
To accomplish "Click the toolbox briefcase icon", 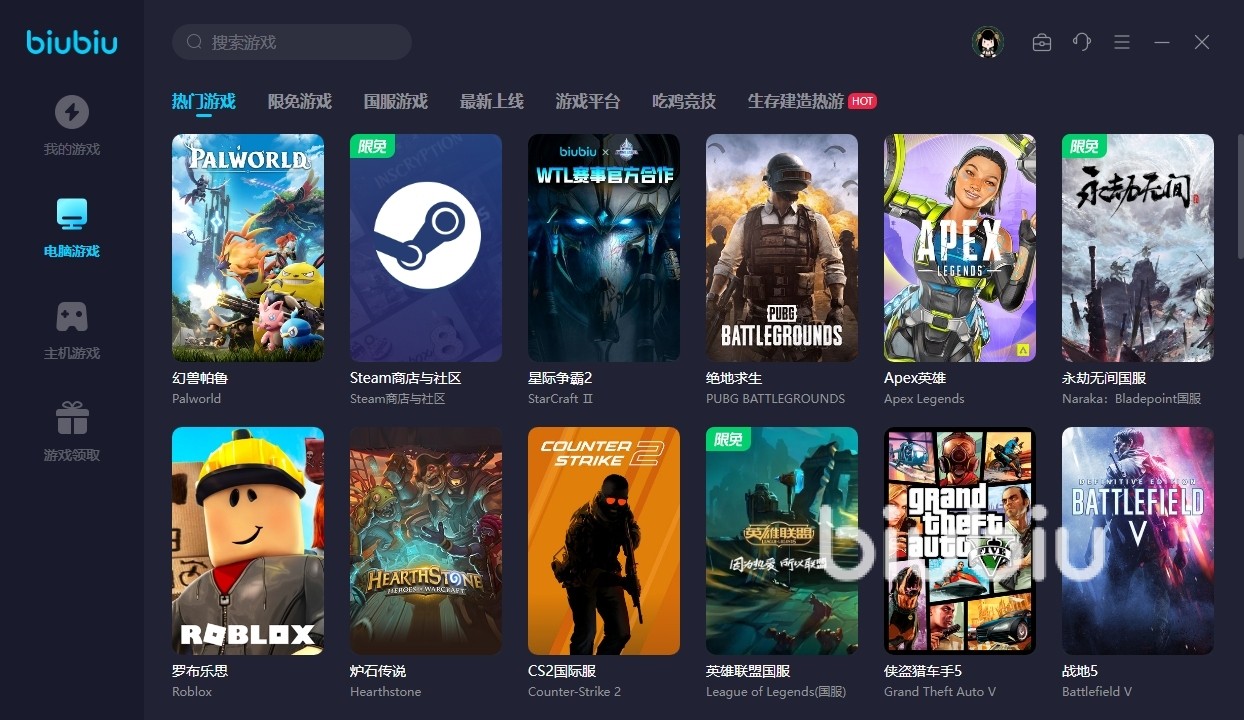I will pyautogui.click(x=1042, y=42).
